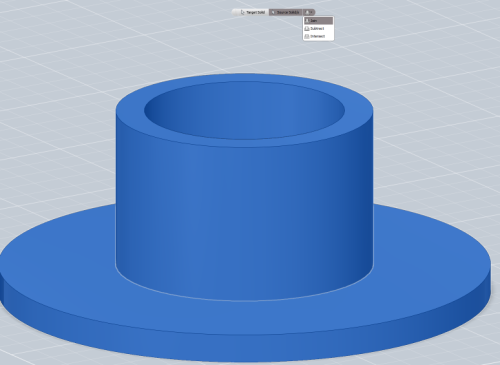Choose Join from the operation list
Screen dimensions: 500x365
pos(318,21)
